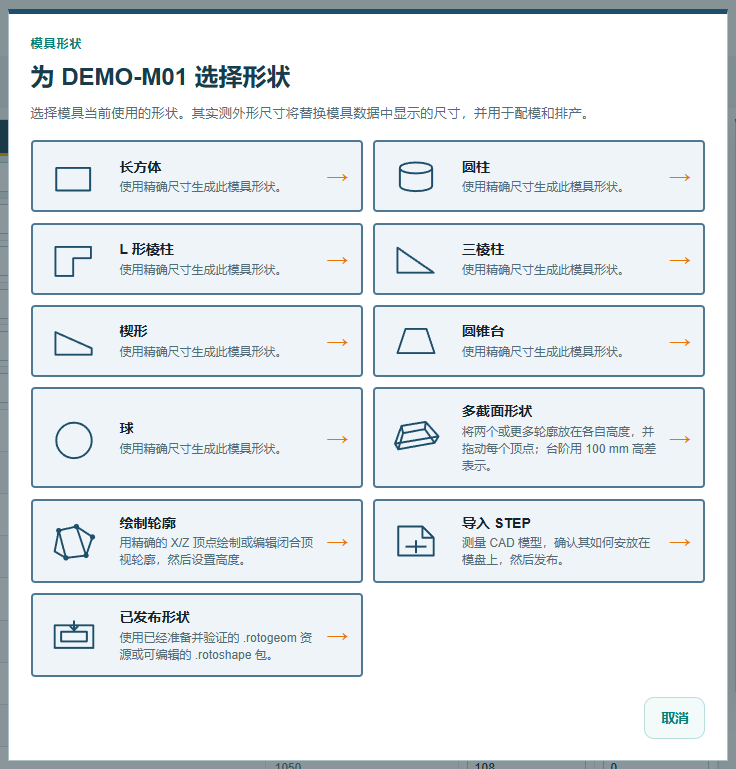Pick the 圆锥台 shape title

pyautogui.click(x=483, y=331)
